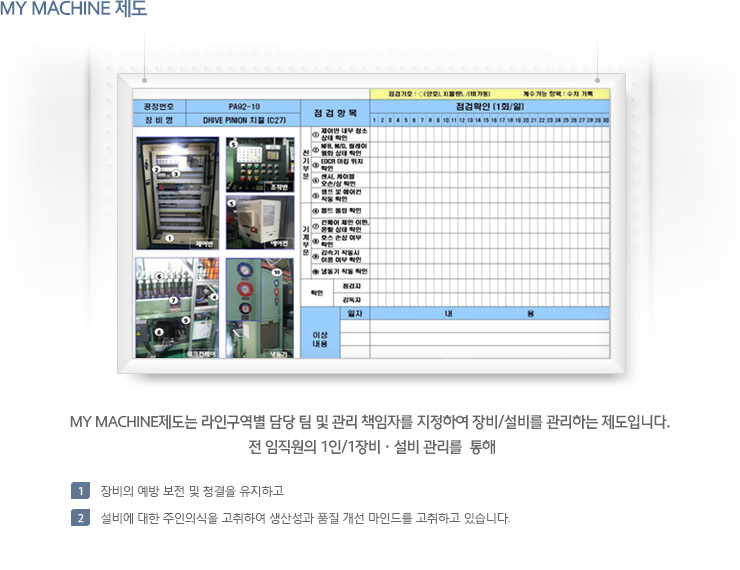The image size is (740, 570).
Task: Click checklist item 6 볼트 풀림 확인
Action: (x=340, y=210)
